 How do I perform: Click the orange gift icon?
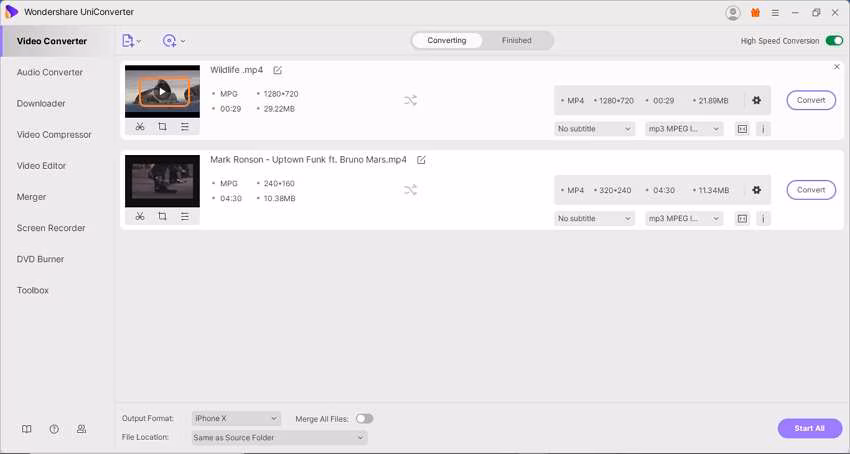(755, 13)
